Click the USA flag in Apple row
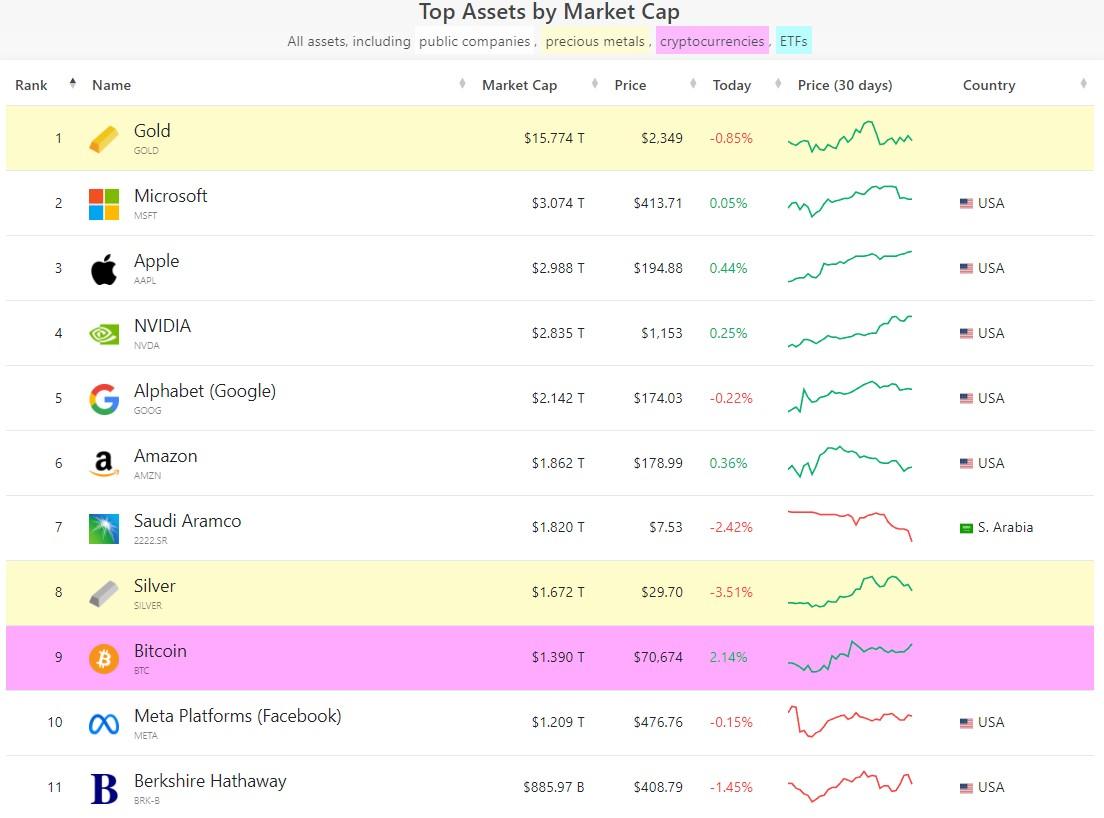The height and width of the screenshot is (818, 1104). click(x=966, y=268)
